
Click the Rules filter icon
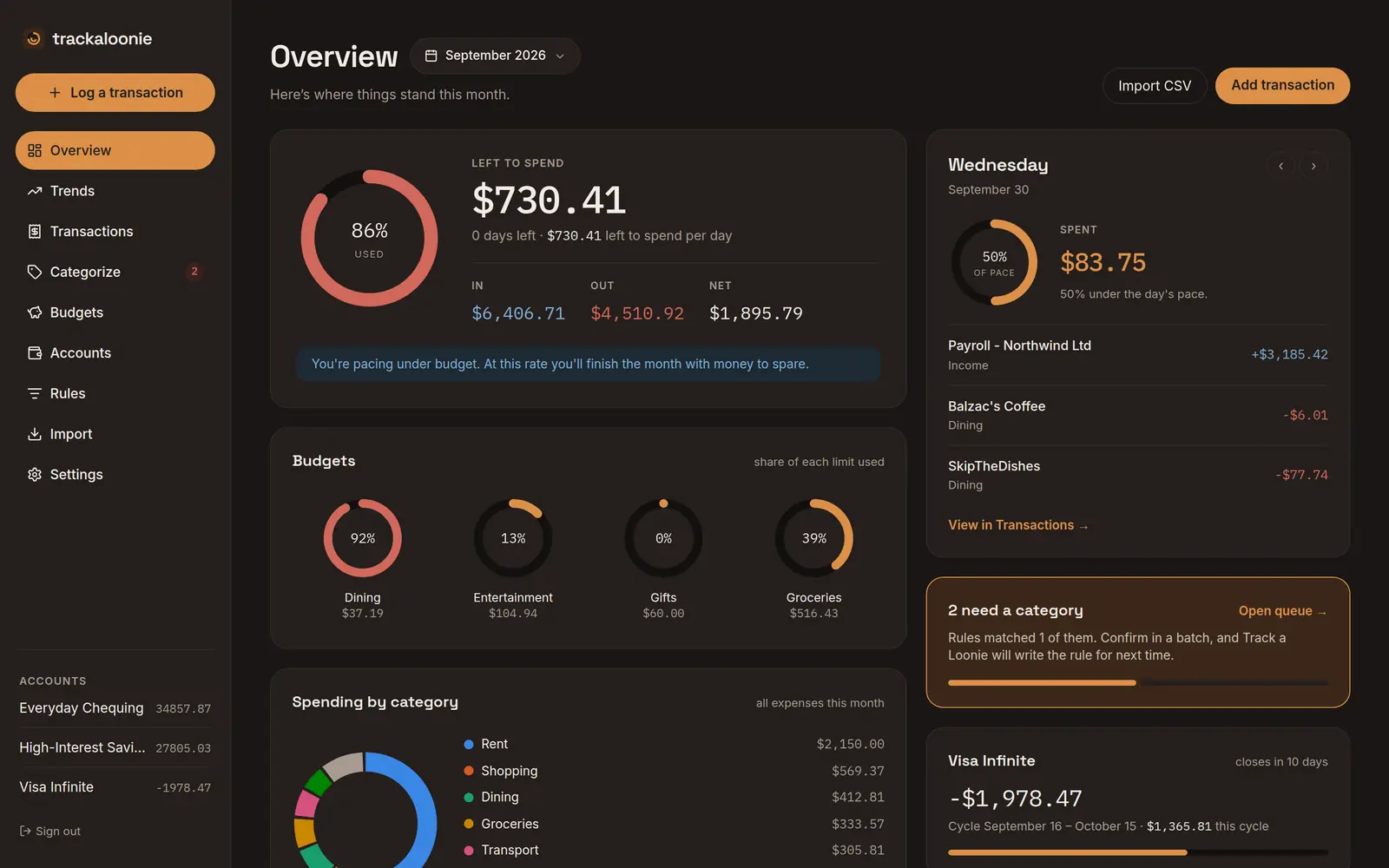click(x=35, y=393)
